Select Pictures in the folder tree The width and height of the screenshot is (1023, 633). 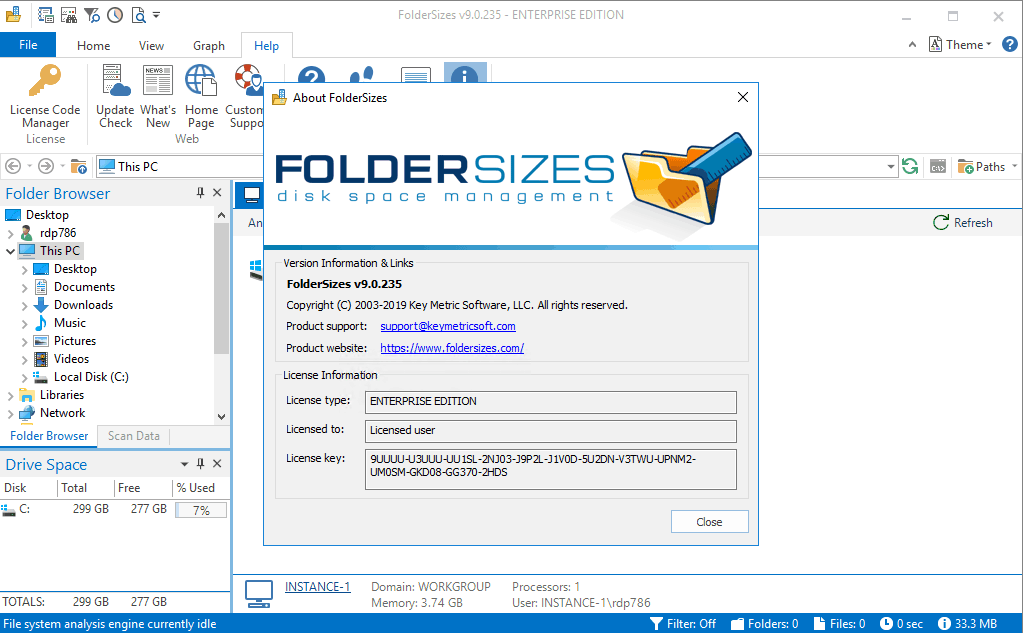tap(74, 341)
